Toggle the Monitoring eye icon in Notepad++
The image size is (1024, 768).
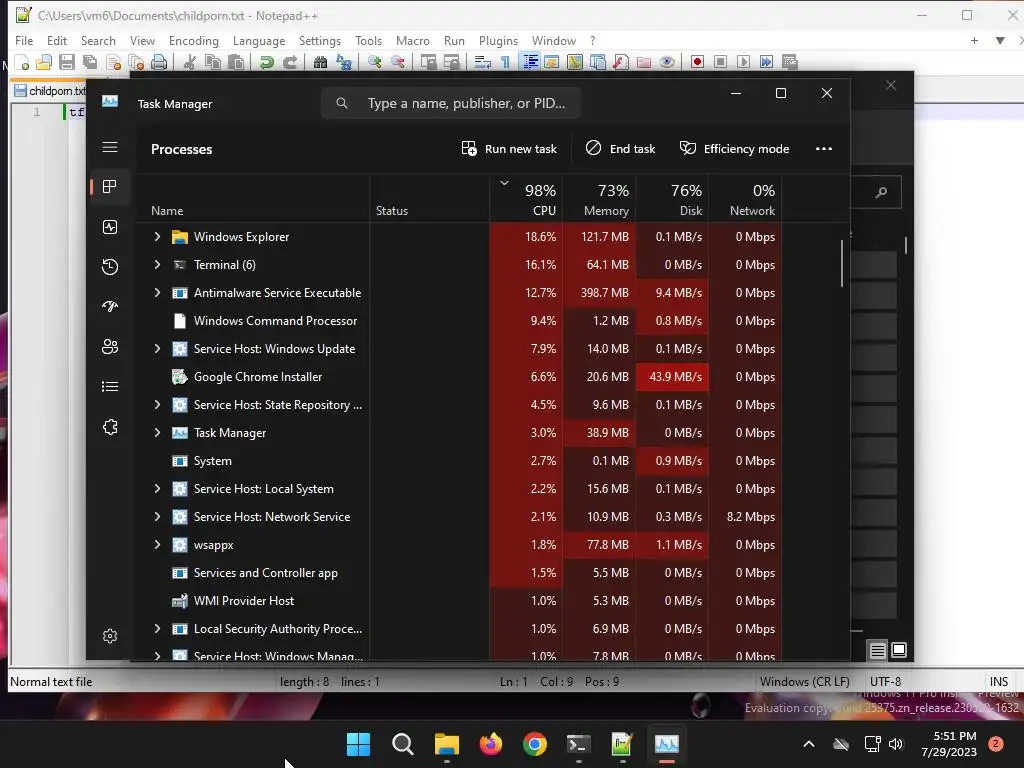[x=667, y=62]
